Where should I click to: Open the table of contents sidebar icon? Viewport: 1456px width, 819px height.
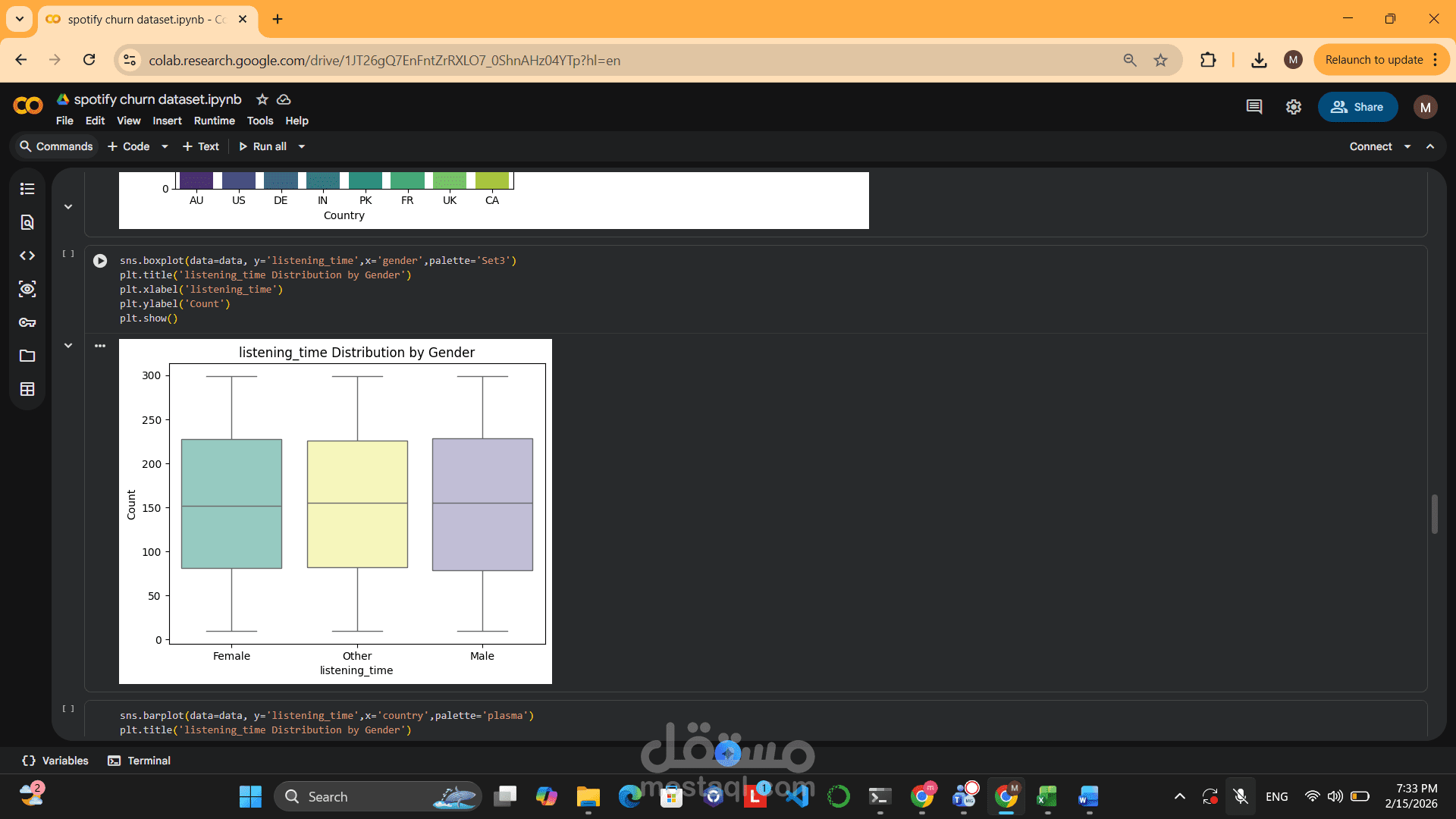click(27, 189)
